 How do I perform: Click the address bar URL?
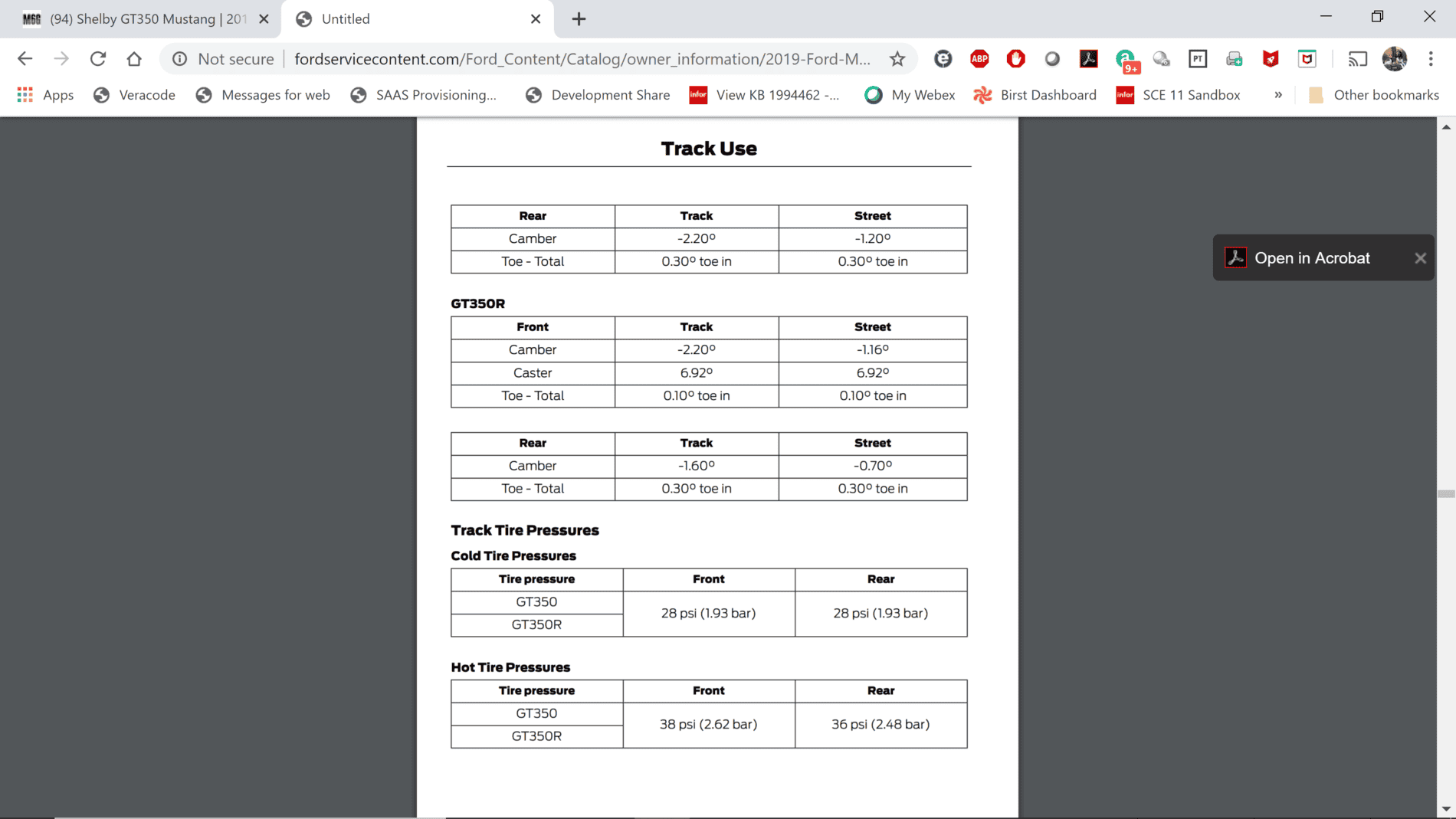pos(582,59)
